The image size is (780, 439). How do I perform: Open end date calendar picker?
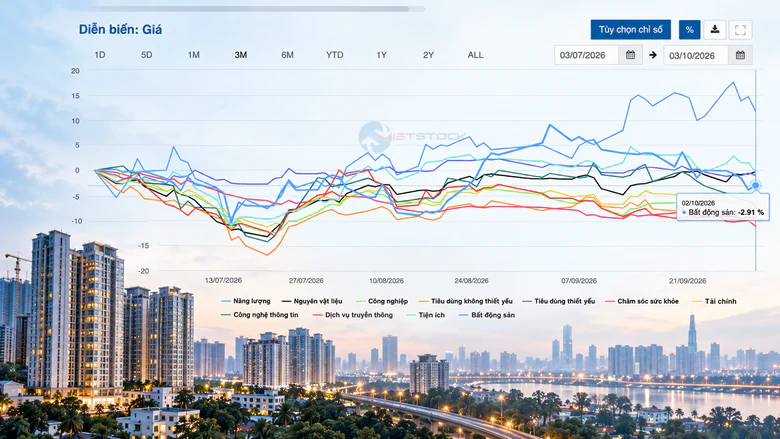(740, 55)
